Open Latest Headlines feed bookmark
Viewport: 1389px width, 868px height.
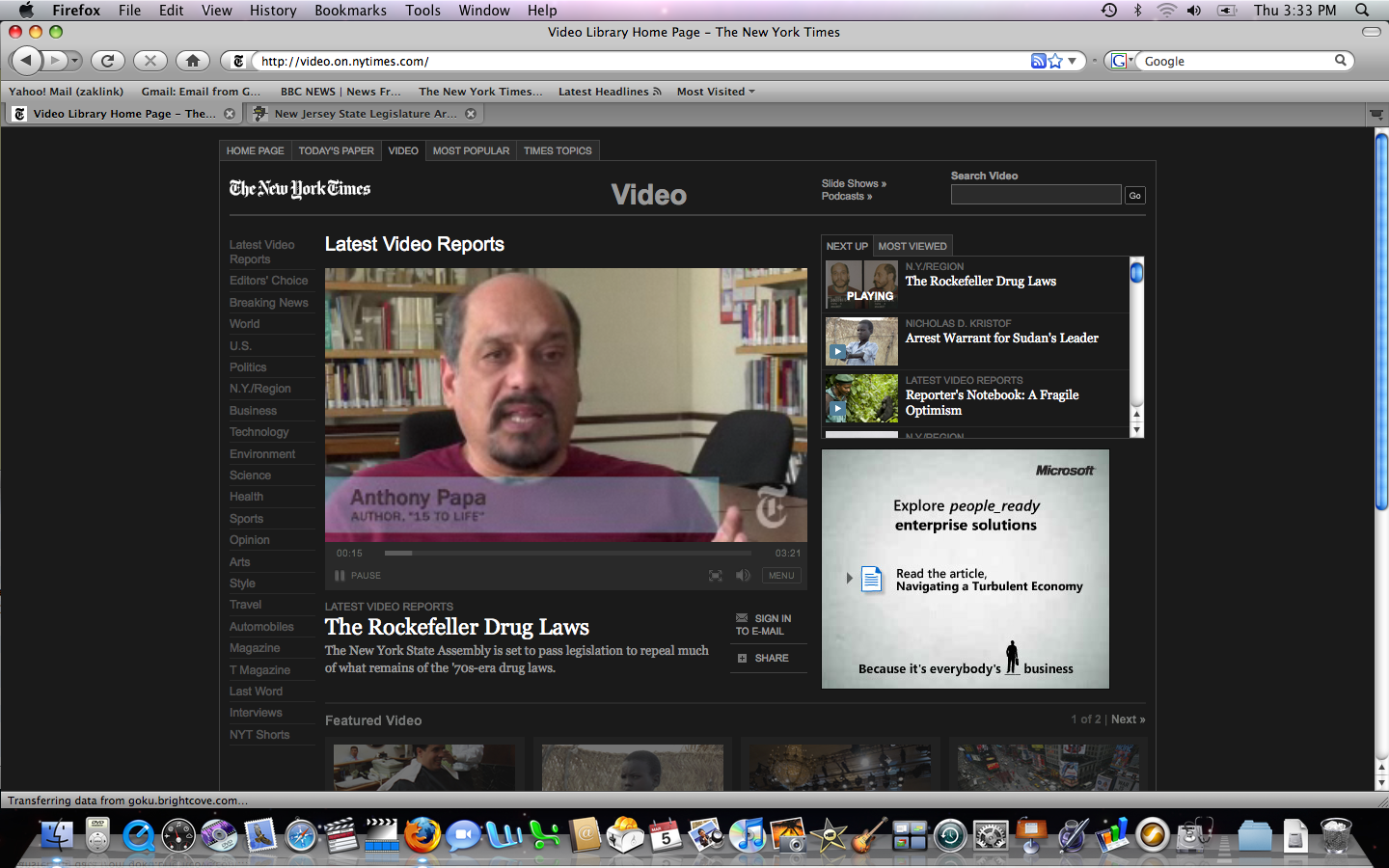click(x=610, y=92)
